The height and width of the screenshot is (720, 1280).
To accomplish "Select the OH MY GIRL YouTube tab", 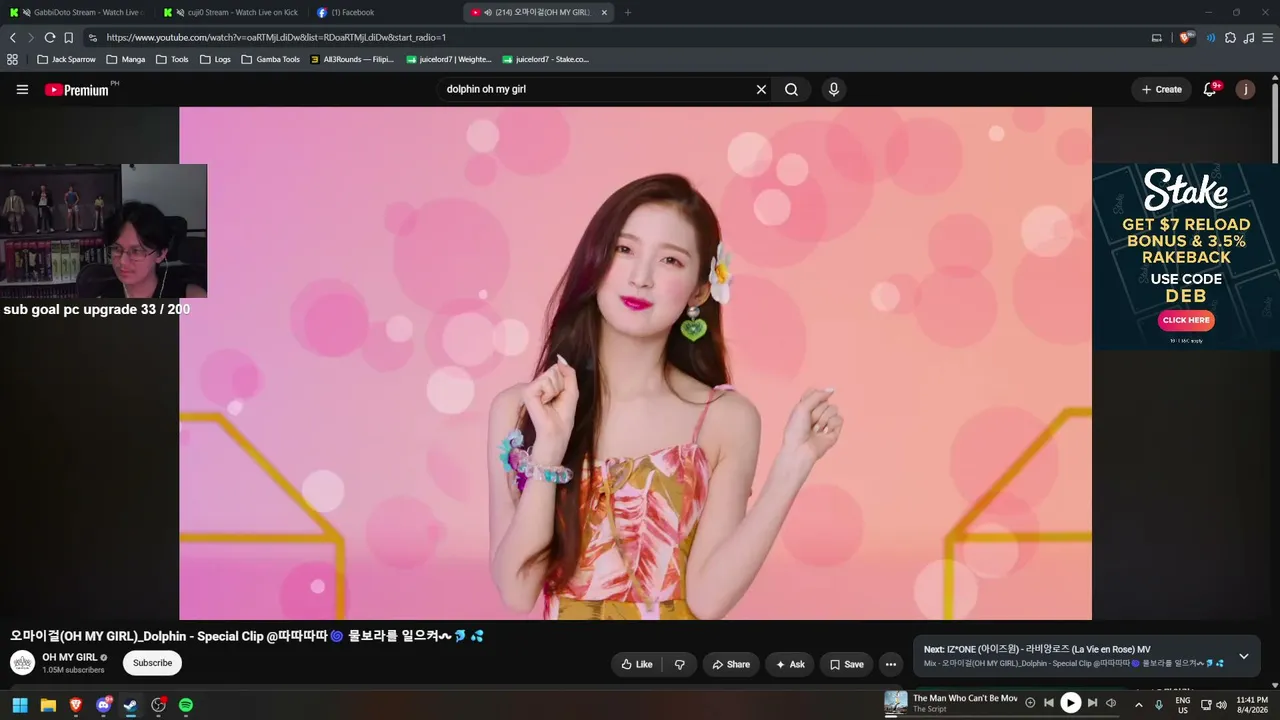I will (x=538, y=12).
